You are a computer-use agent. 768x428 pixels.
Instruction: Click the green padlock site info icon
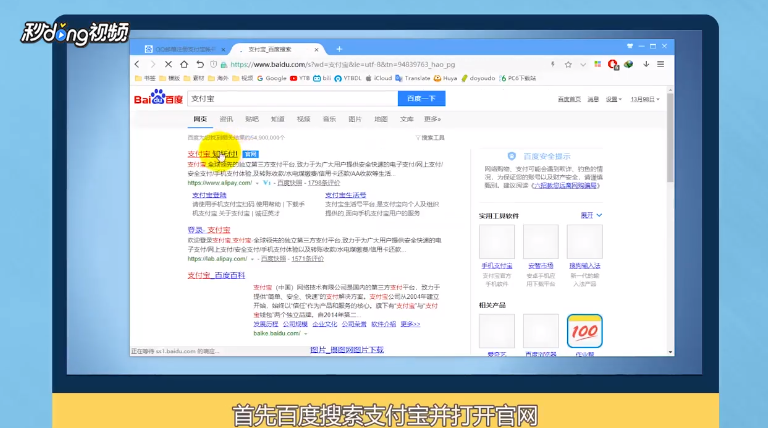click(x=224, y=65)
